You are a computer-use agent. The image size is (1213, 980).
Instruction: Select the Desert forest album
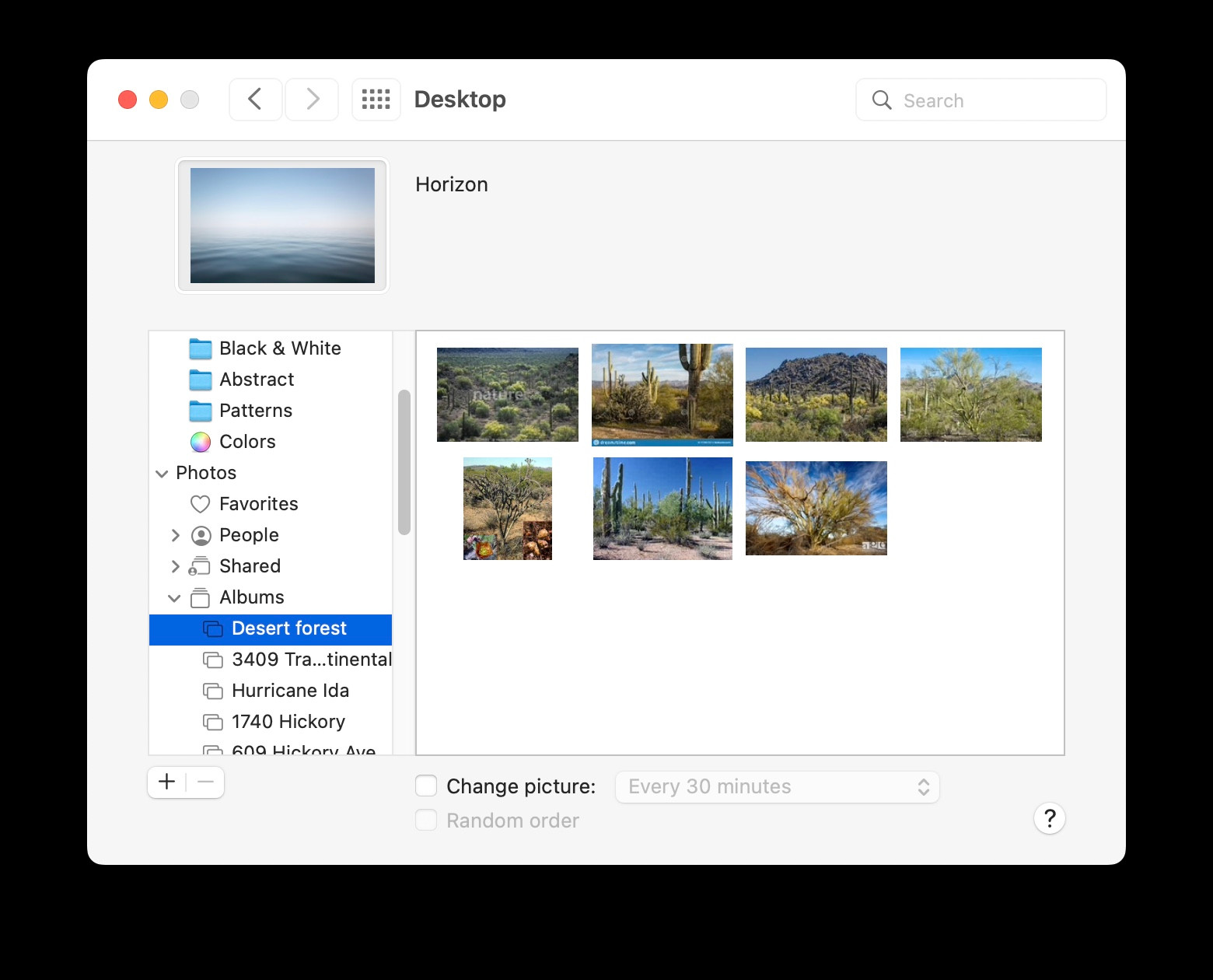(x=271, y=629)
